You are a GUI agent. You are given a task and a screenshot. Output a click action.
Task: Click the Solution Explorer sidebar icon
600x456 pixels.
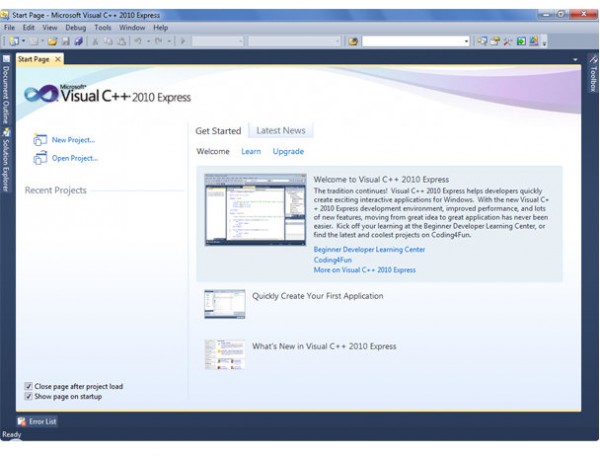click(6, 133)
